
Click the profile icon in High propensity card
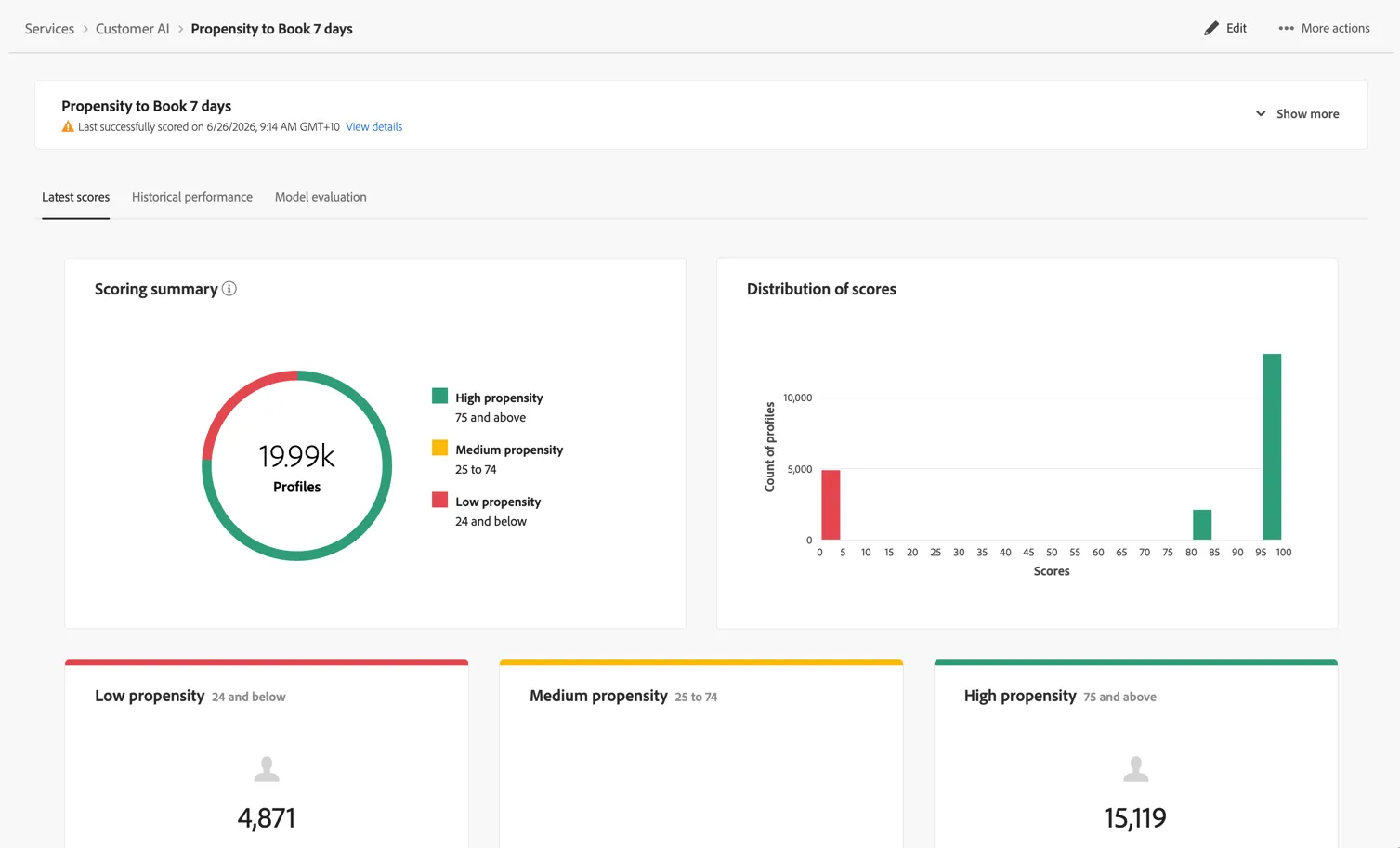(1135, 769)
